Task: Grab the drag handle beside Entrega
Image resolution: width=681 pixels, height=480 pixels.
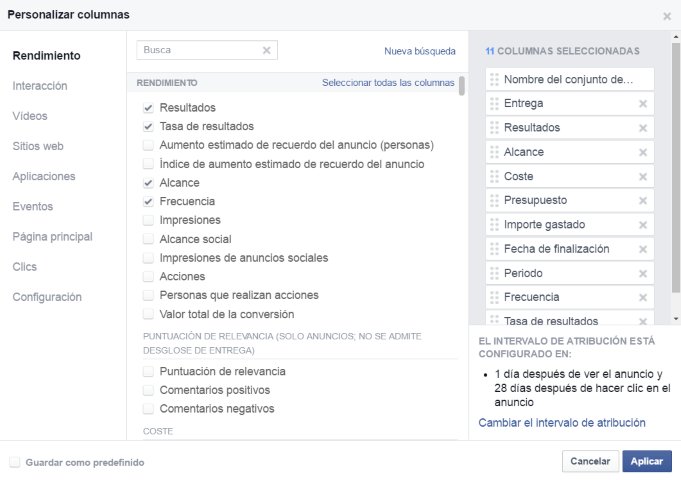Action: [494, 104]
